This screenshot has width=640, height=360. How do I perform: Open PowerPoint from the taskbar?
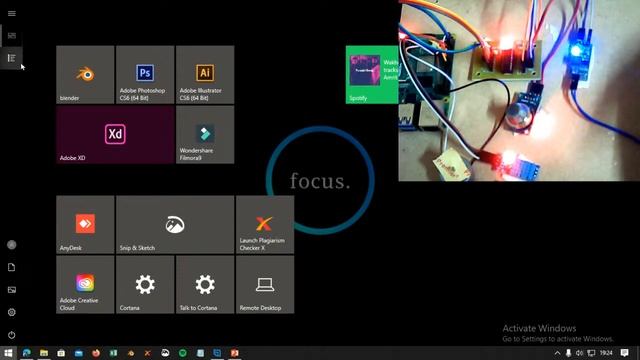click(235, 353)
